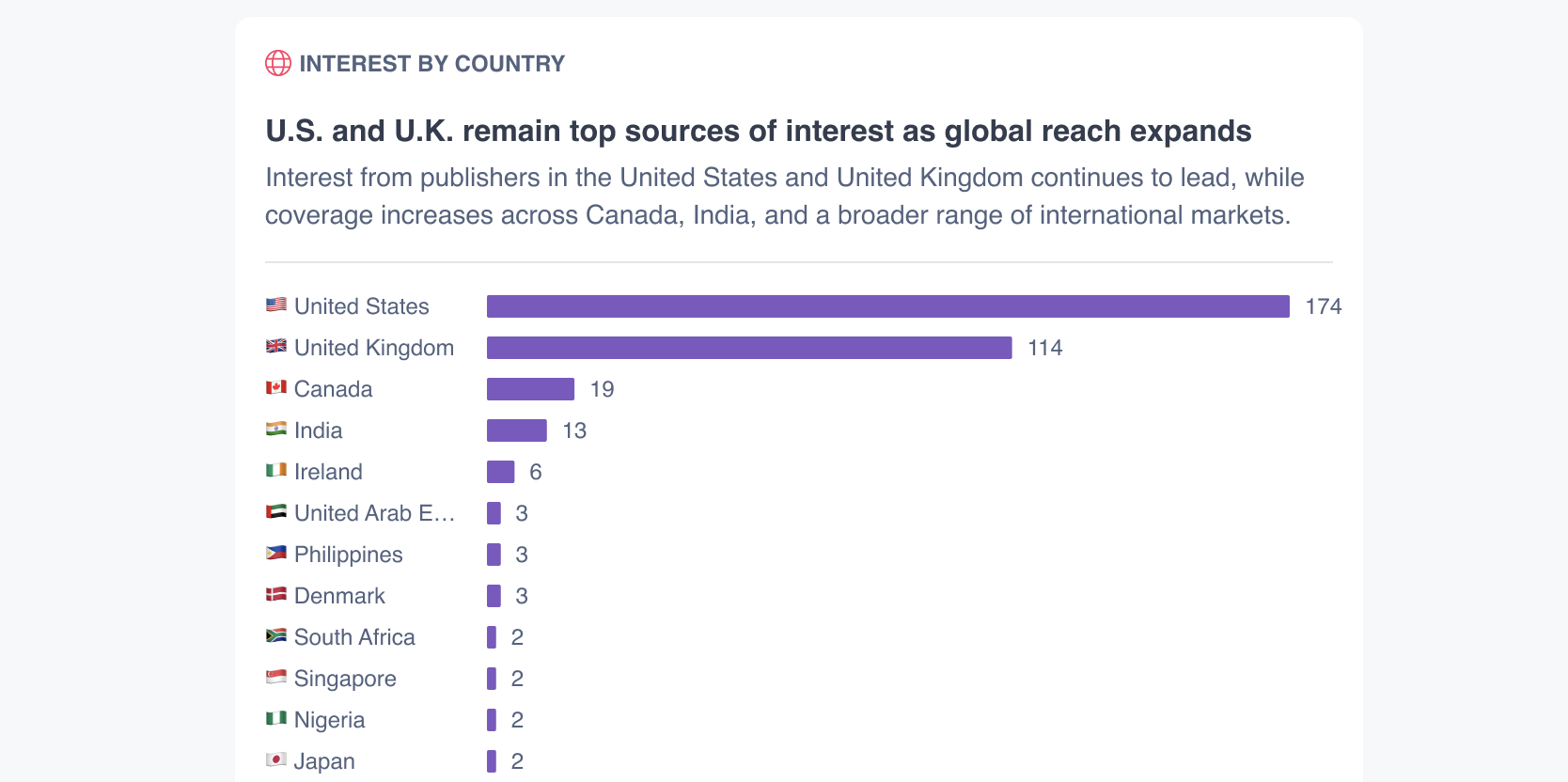Viewport: 1568px width, 782px height.
Task: Click the Nigeria country label
Action: click(x=329, y=720)
